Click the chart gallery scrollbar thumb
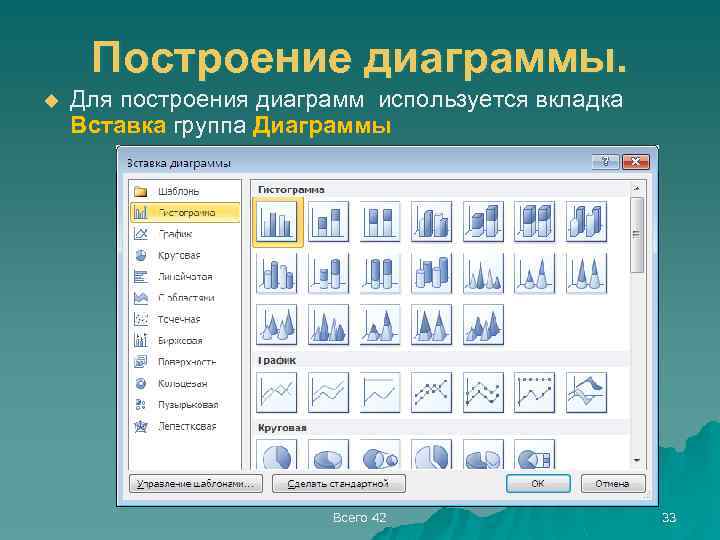720x540 pixels. [x=636, y=235]
